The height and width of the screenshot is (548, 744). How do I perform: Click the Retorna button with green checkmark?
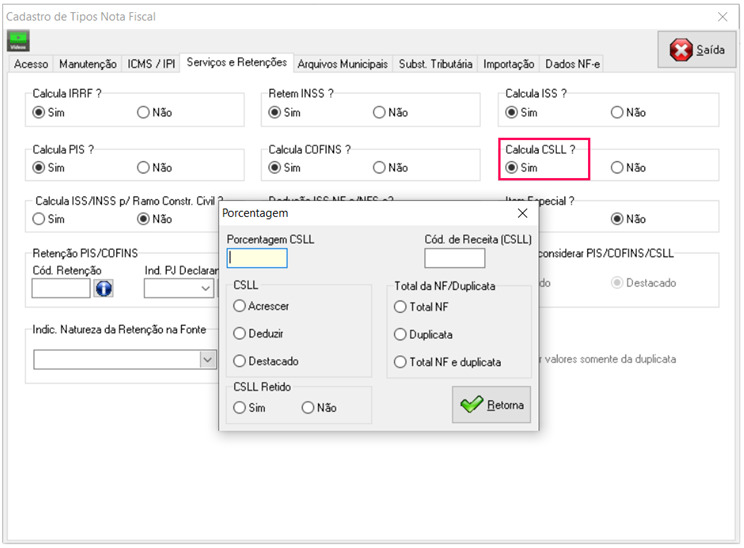click(x=491, y=405)
